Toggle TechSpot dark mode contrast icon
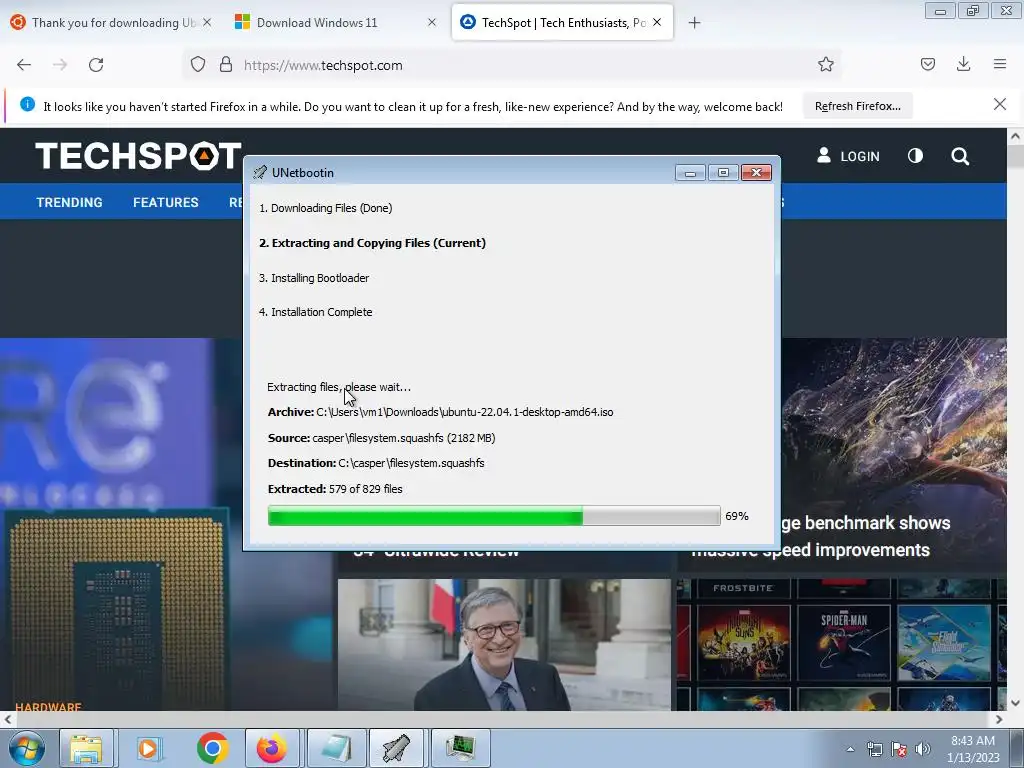Image resolution: width=1024 pixels, height=768 pixels. click(916, 155)
